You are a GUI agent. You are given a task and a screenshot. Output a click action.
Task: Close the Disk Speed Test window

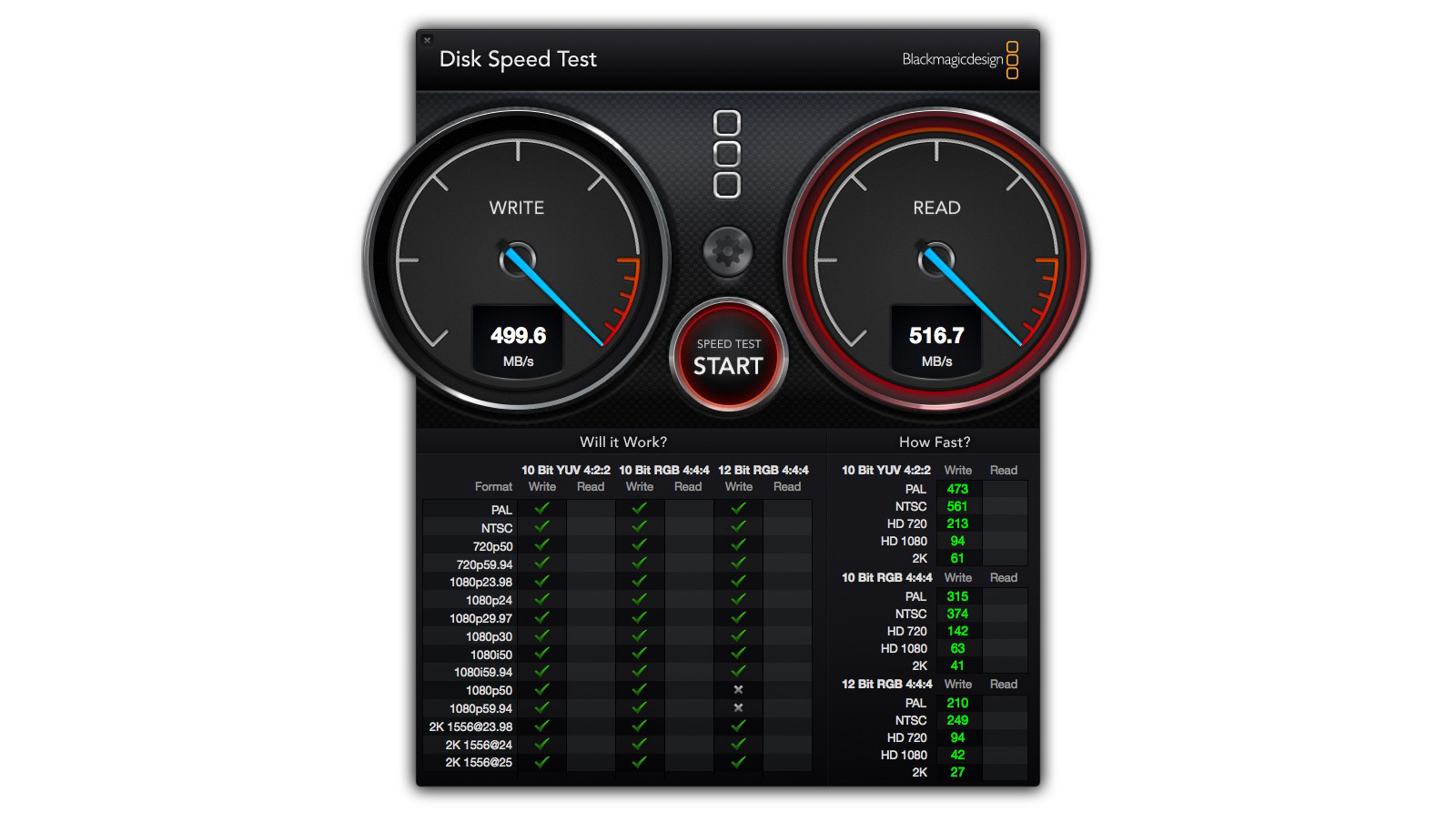tap(428, 40)
